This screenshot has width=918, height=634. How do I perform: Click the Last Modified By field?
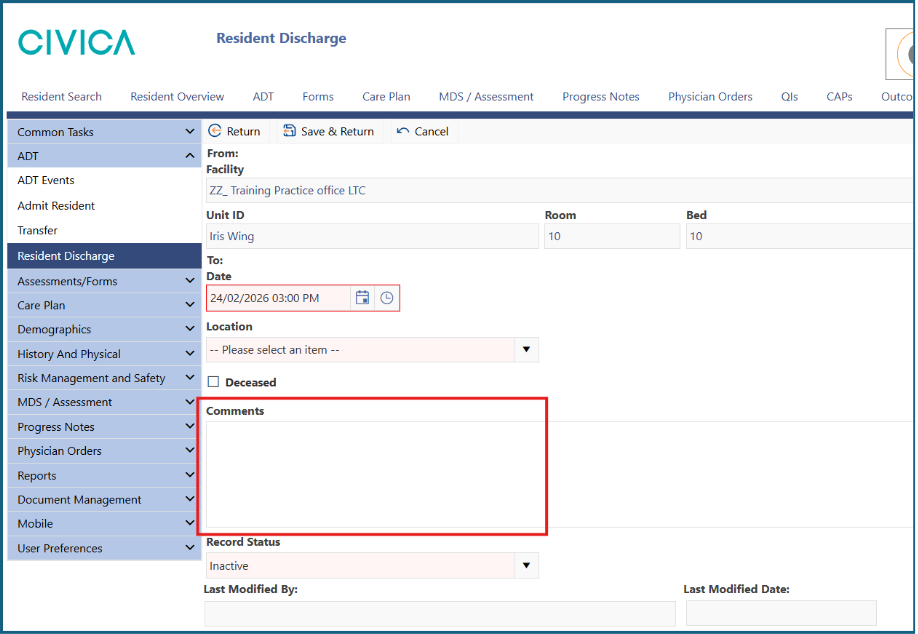tap(440, 614)
